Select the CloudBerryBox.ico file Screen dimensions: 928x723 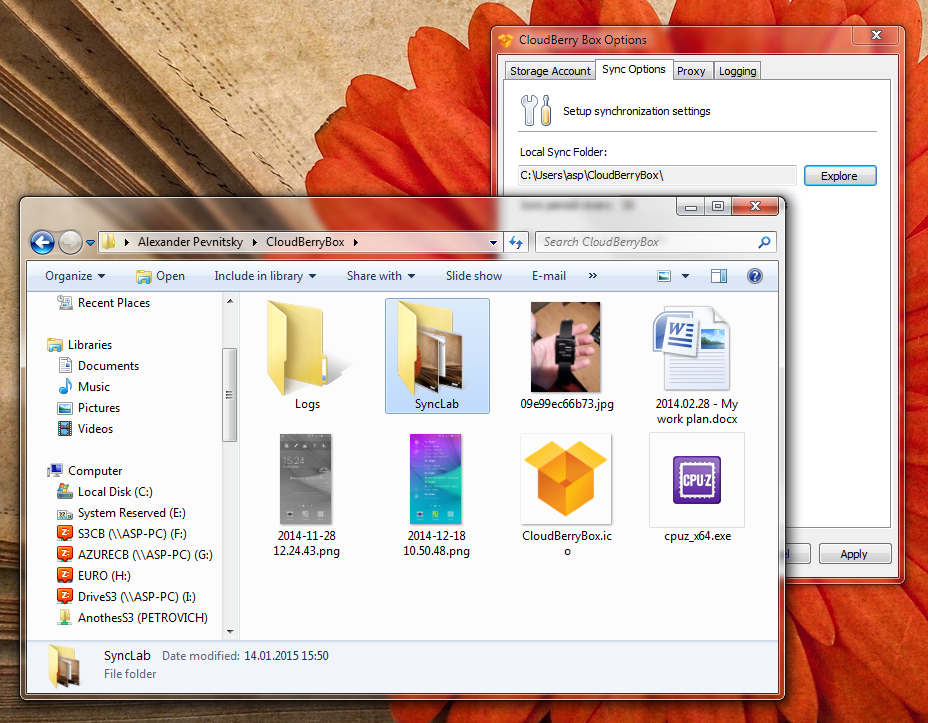(566, 485)
